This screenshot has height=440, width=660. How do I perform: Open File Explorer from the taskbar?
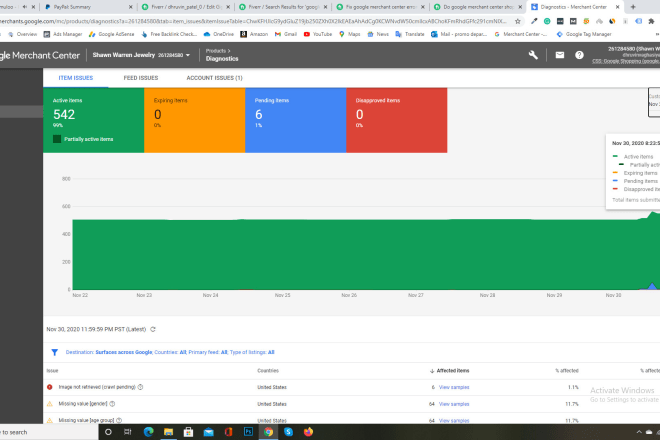point(168,432)
